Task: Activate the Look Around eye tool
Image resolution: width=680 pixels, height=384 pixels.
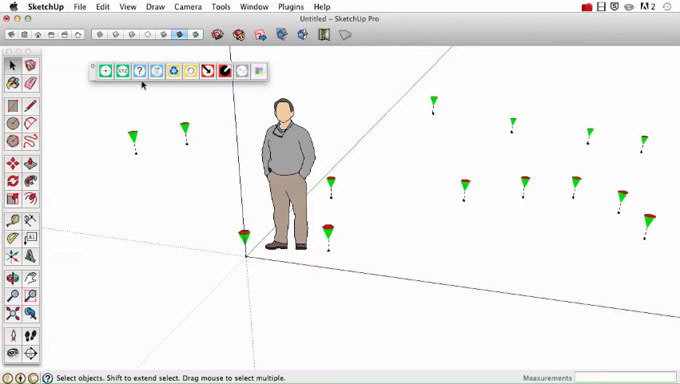Action: pyautogui.click(x=13, y=353)
